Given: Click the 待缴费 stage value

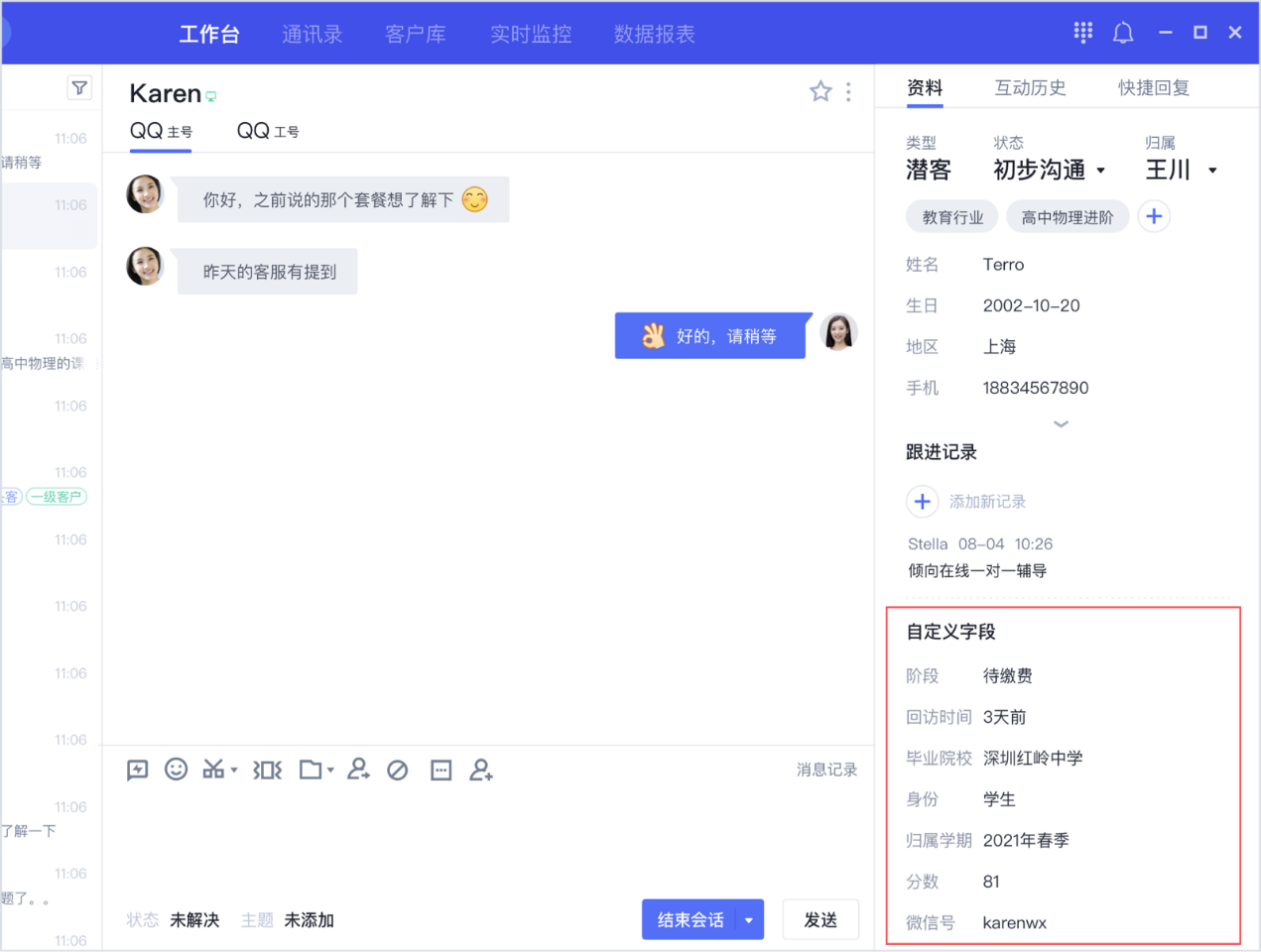Looking at the screenshot, I should 1007,676.
